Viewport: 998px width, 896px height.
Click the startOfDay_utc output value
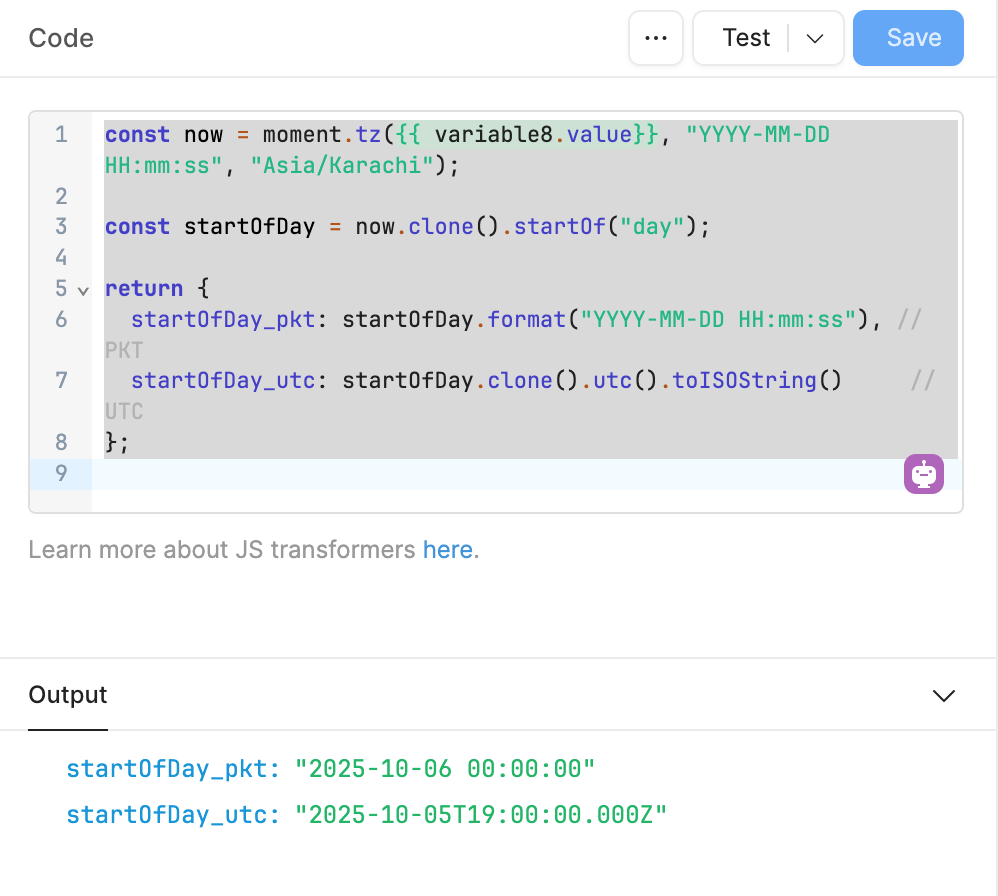click(480, 815)
